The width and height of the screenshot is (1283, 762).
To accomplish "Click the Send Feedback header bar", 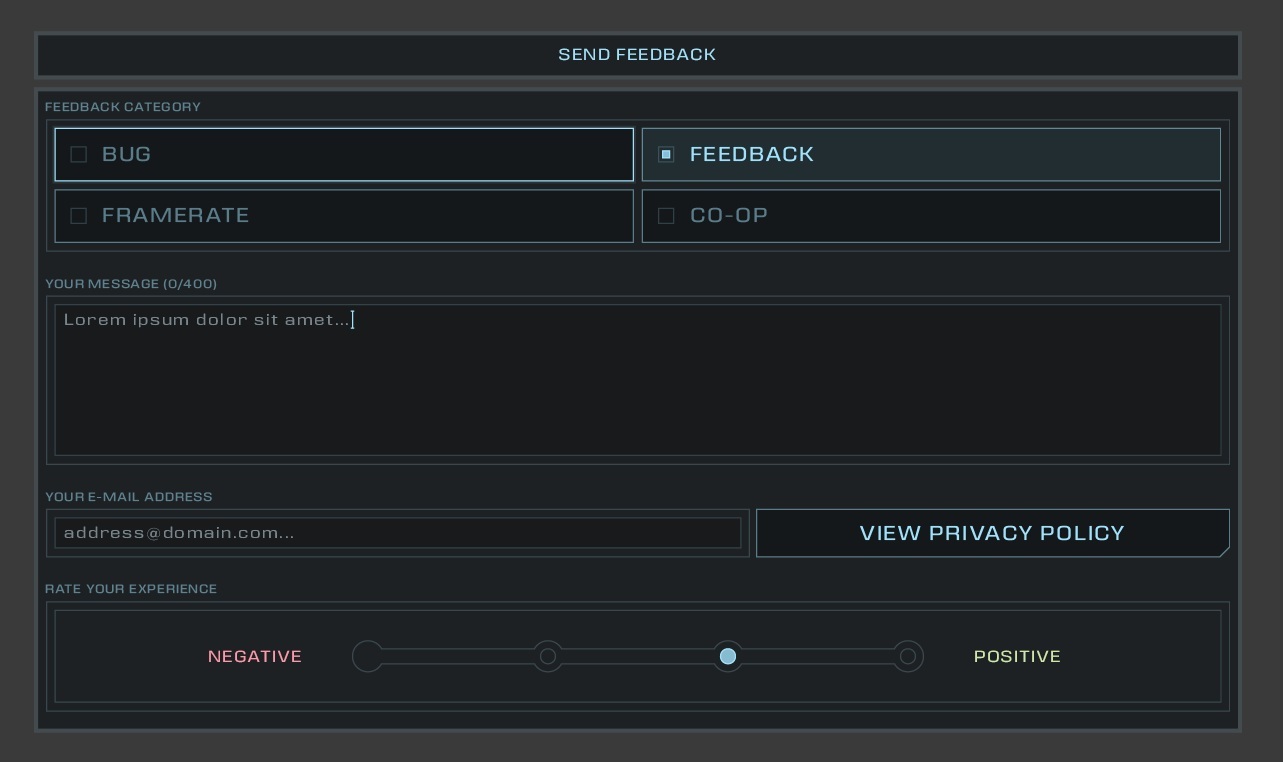I will pos(637,55).
